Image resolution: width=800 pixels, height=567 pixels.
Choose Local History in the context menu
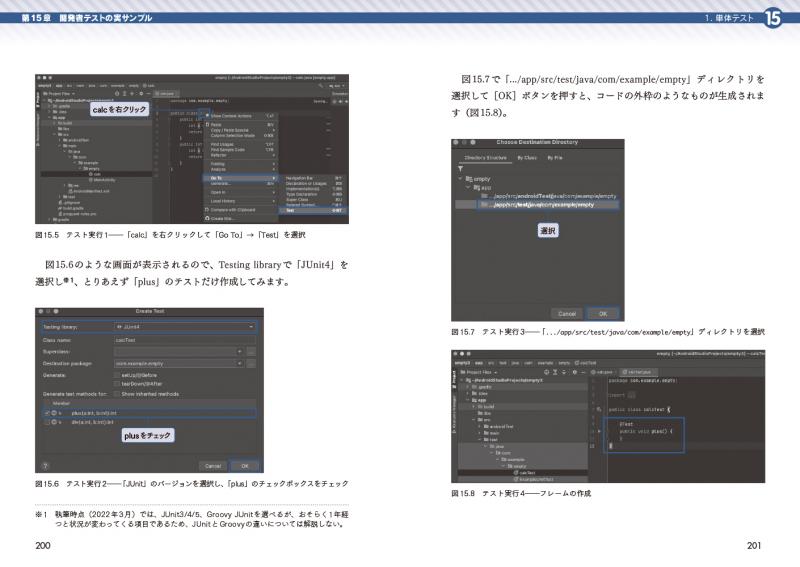(240, 201)
